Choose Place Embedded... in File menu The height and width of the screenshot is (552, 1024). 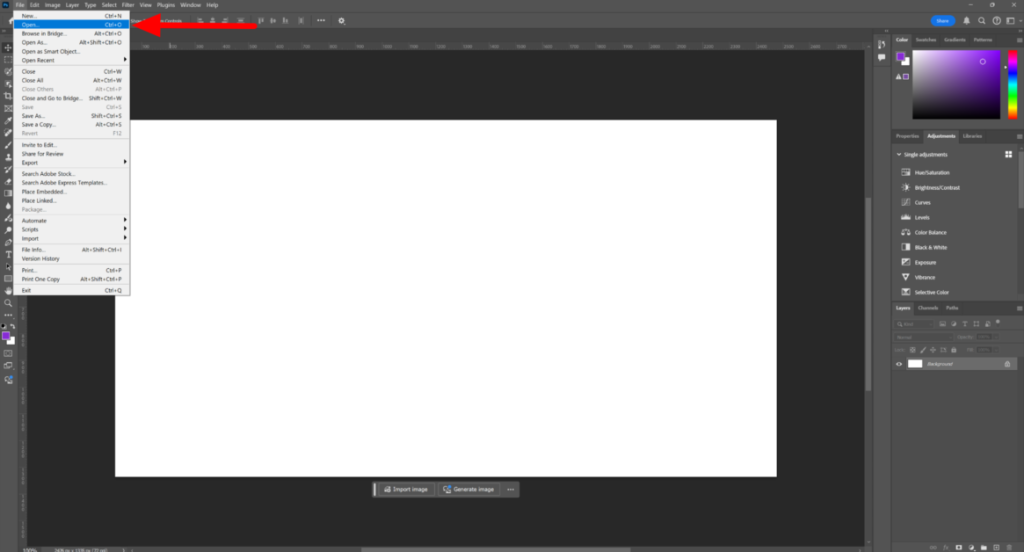click(71, 192)
